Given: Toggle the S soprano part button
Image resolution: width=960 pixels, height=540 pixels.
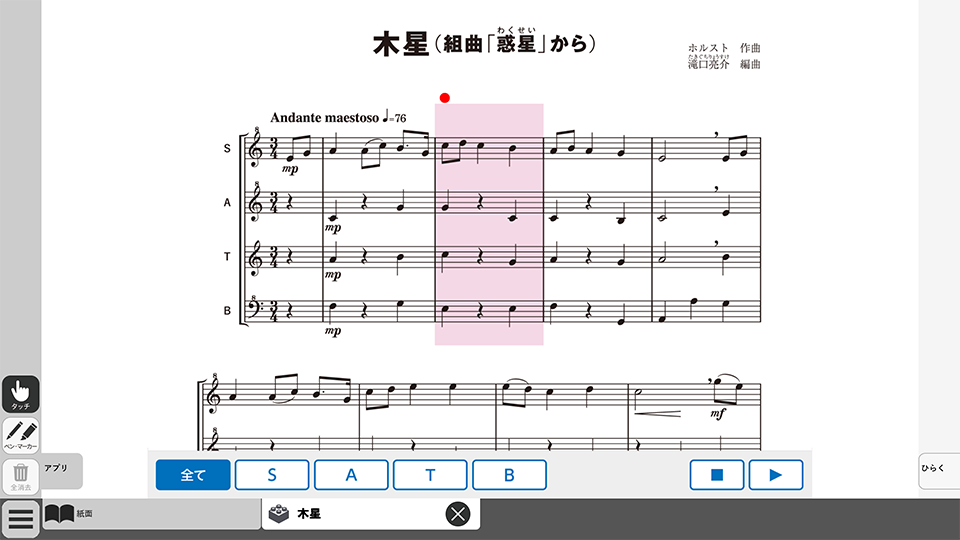Looking at the screenshot, I should tap(272, 475).
